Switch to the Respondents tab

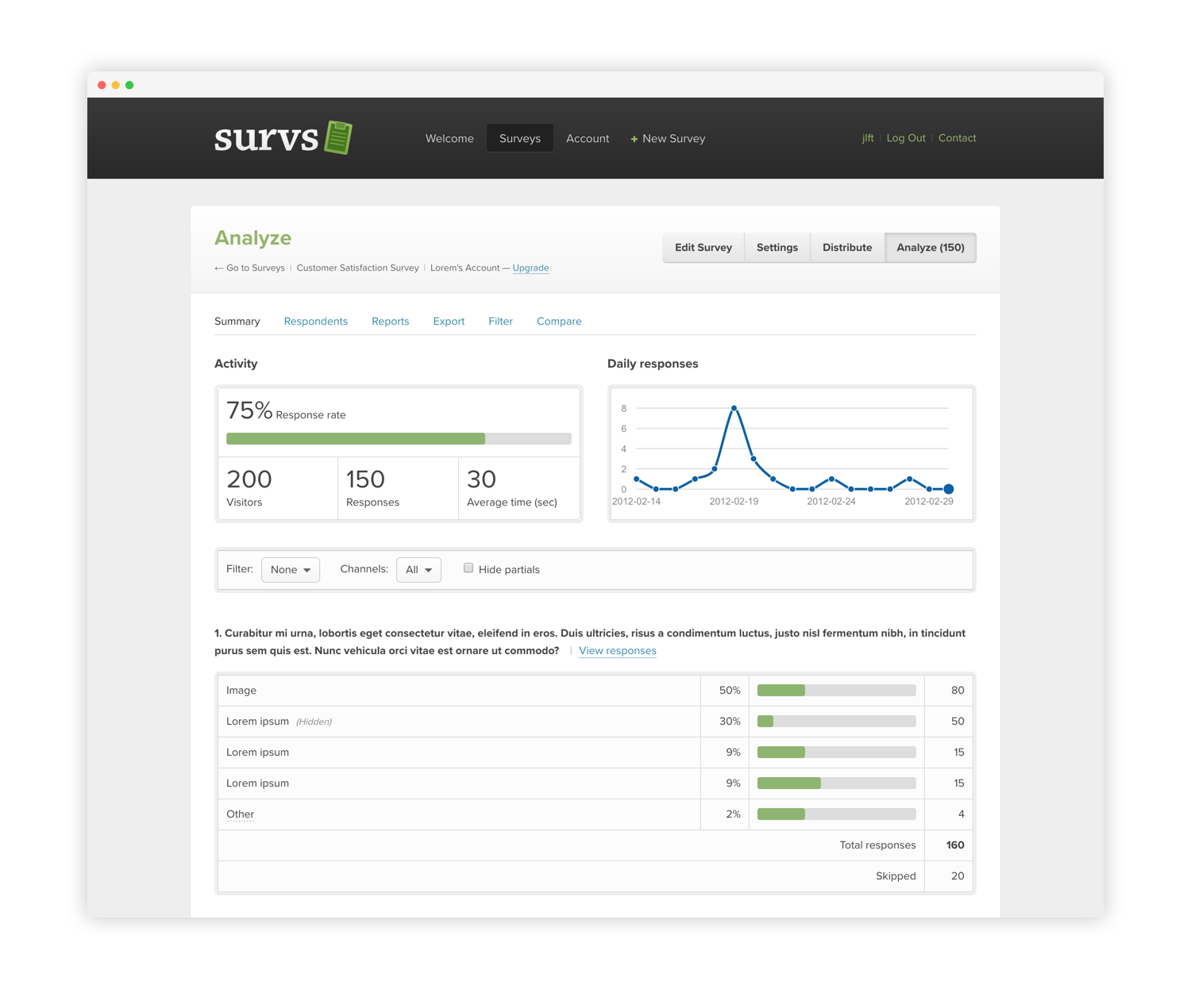315,321
